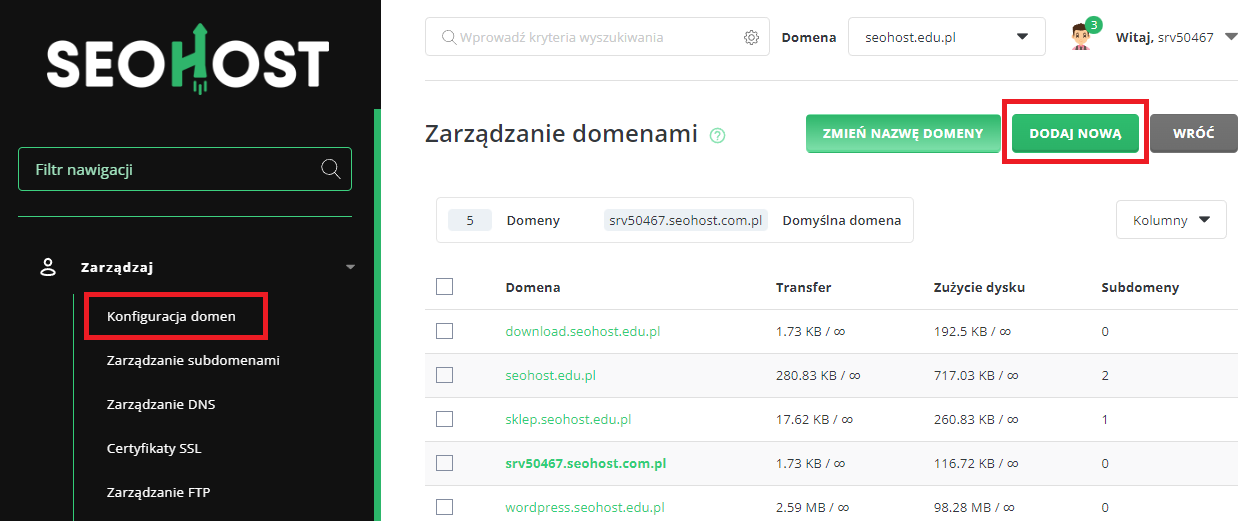
Task: Click the 2.59 MB transfer value
Action: (814, 507)
